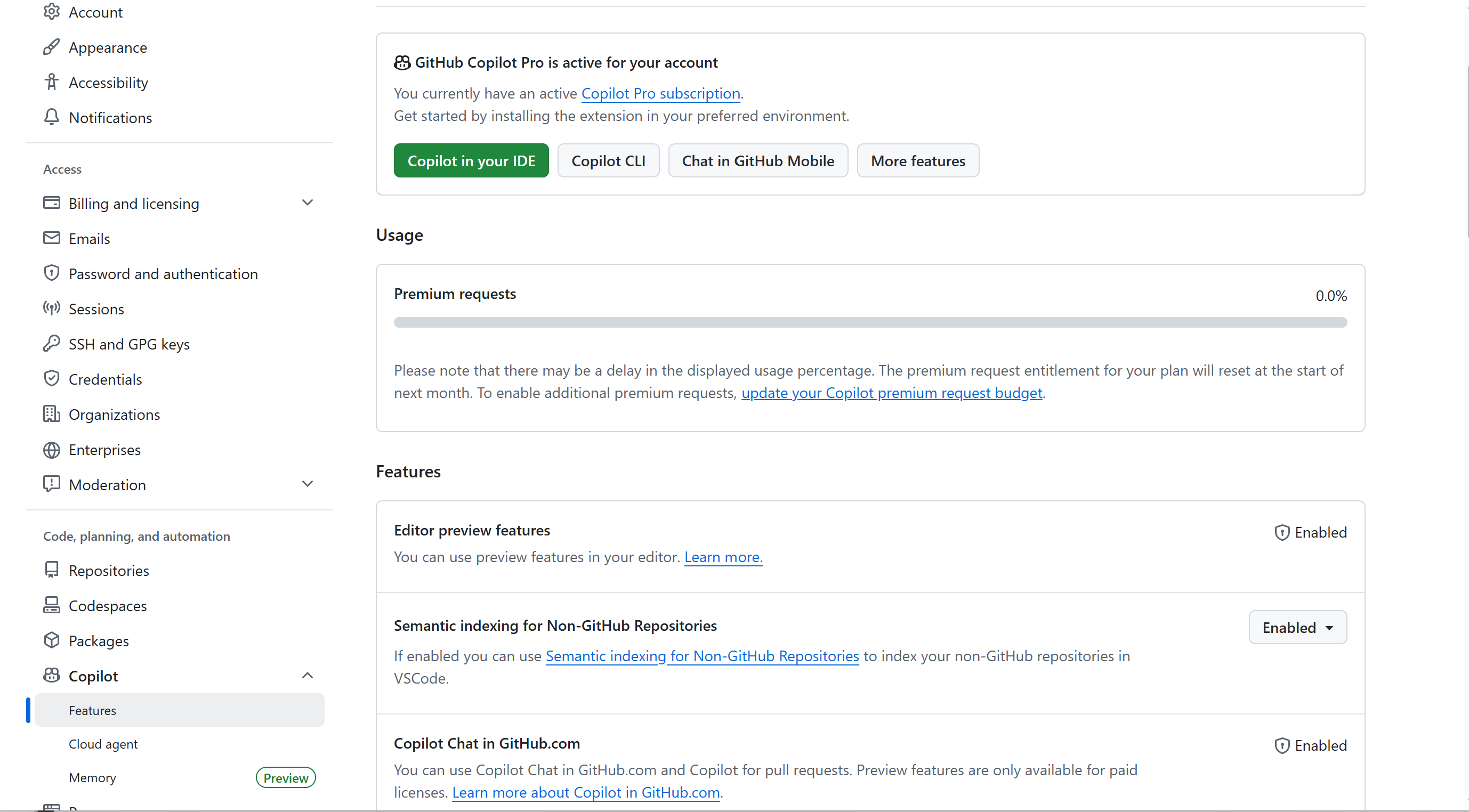
Task: Expand Billing and licensing section
Action: click(308, 203)
